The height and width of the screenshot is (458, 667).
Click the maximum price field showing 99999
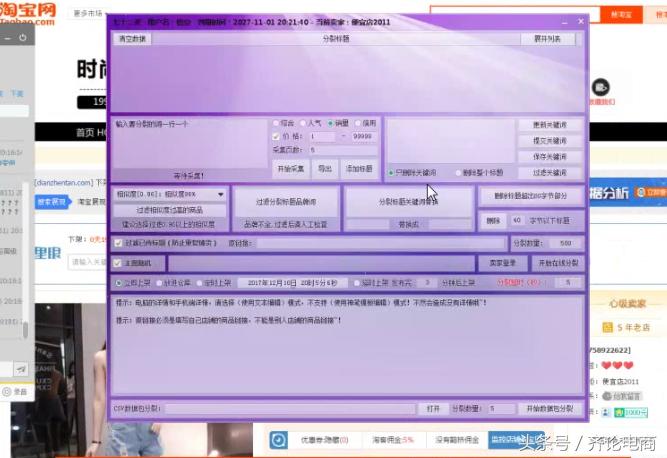coord(363,137)
